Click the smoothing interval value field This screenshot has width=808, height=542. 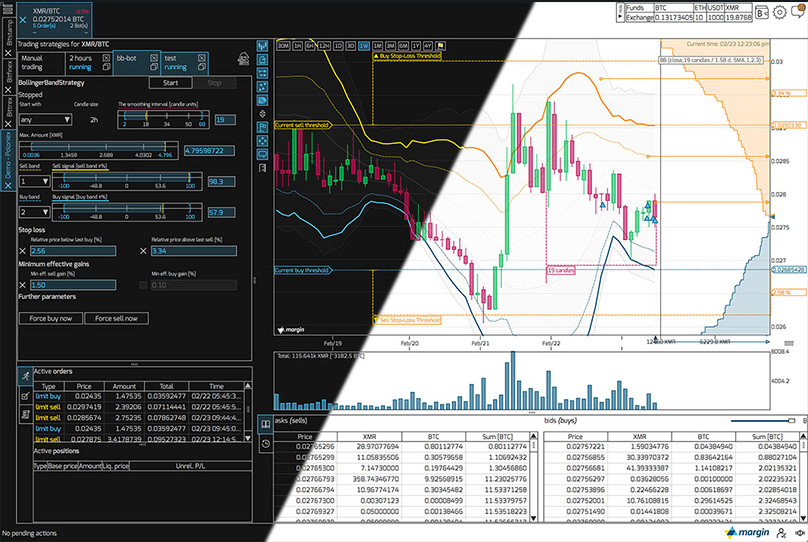[x=226, y=120]
